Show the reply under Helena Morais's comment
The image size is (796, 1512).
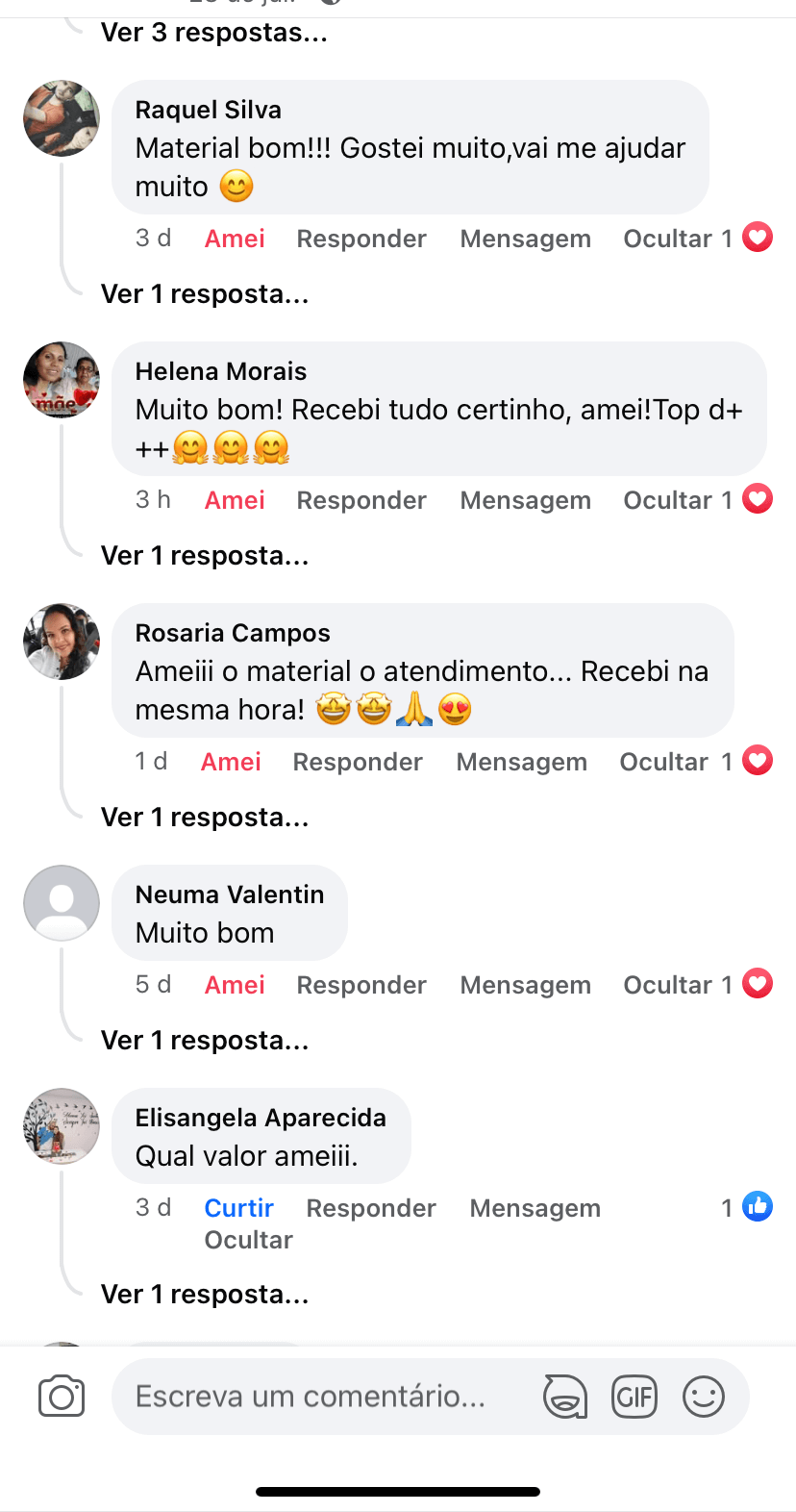coord(204,555)
